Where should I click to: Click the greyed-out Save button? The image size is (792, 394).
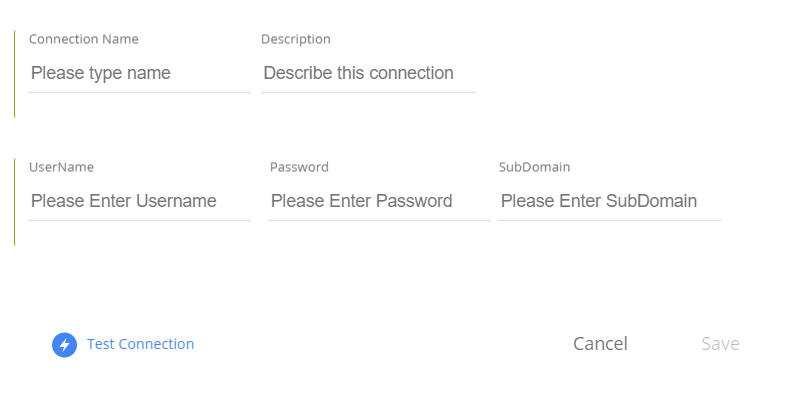[720, 344]
